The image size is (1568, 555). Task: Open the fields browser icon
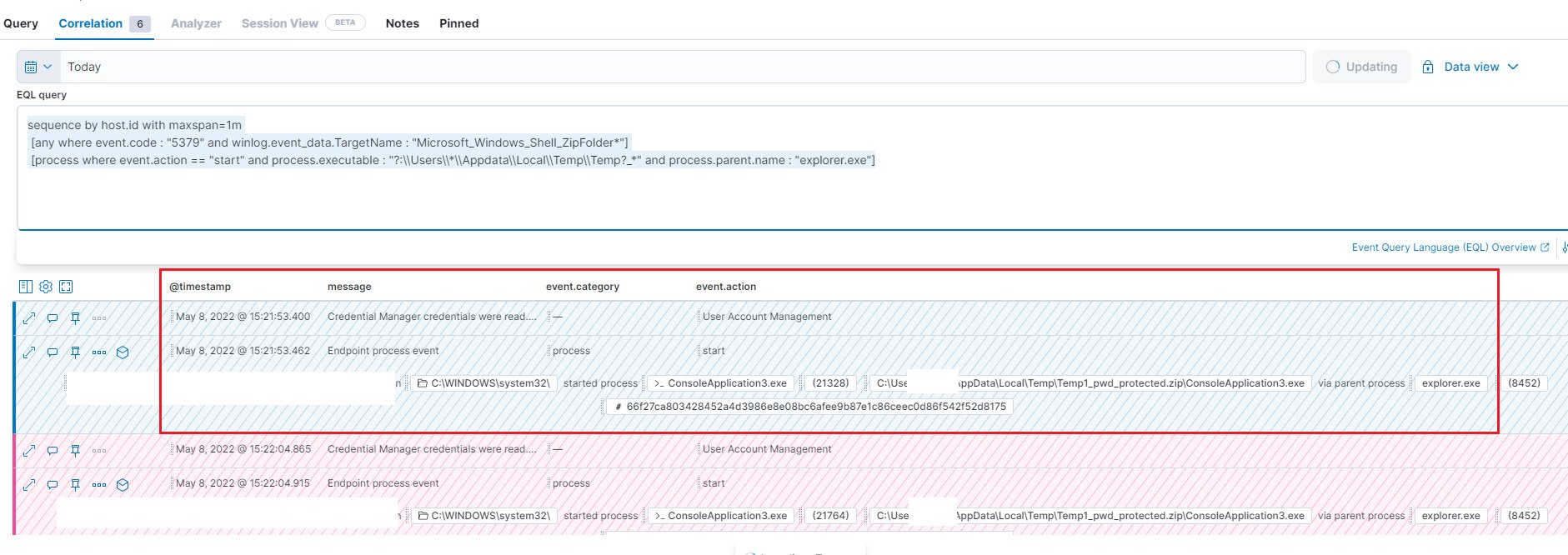(x=26, y=287)
